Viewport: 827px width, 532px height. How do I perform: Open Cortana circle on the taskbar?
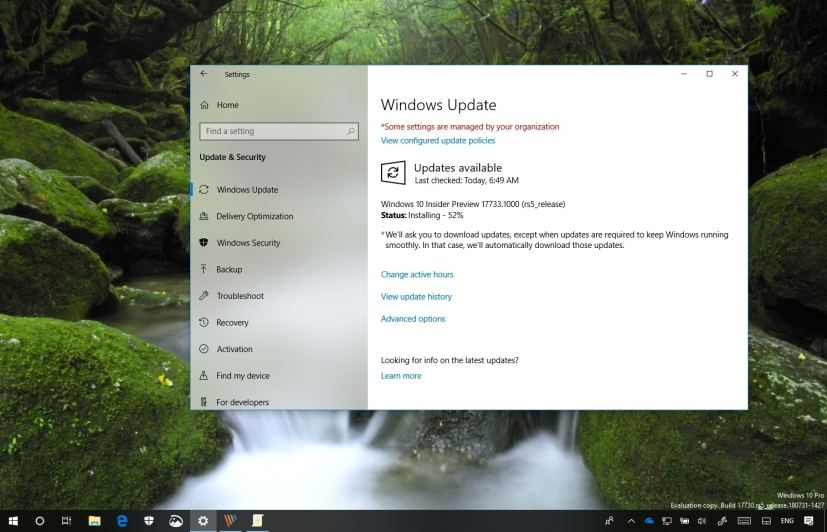click(x=40, y=521)
